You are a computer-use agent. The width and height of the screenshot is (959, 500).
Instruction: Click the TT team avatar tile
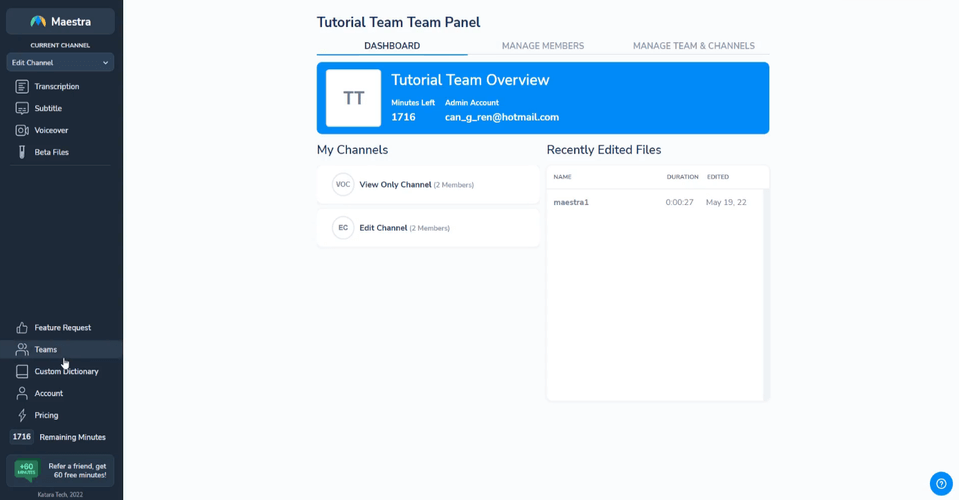pyautogui.click(x=354, y=98)
